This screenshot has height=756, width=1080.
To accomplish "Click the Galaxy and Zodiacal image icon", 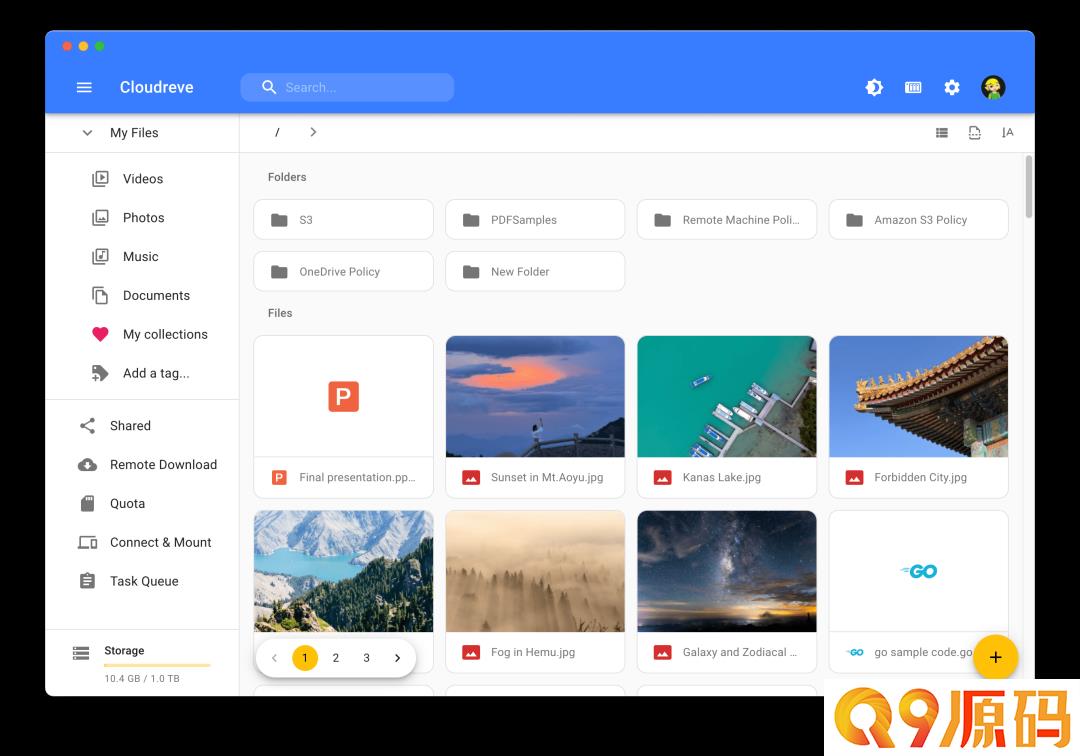I will click(663, 652).
